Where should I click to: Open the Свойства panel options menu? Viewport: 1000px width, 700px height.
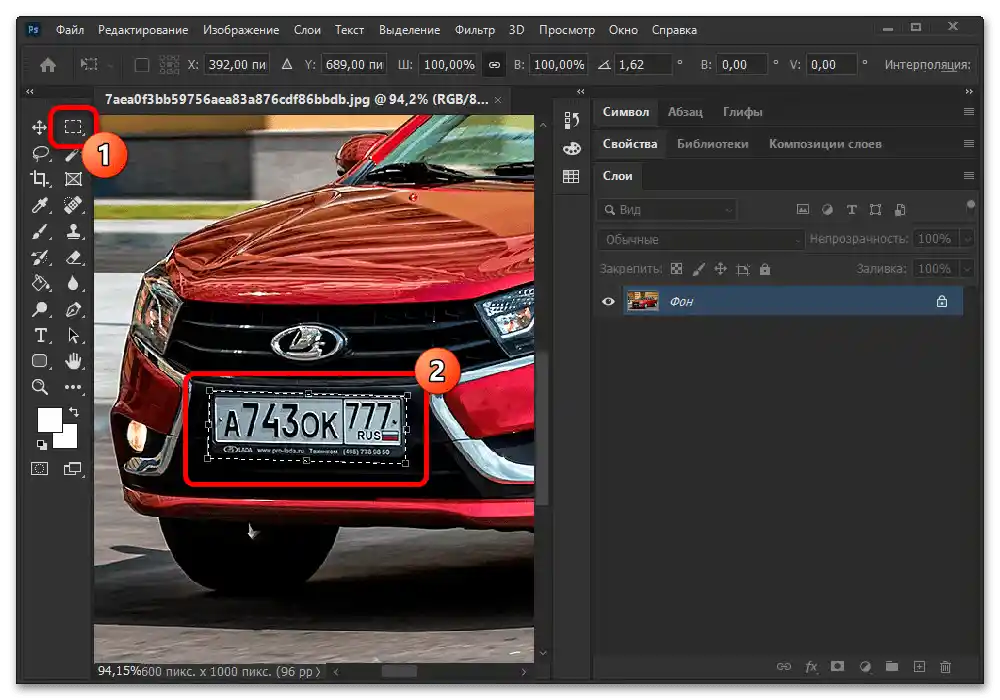coord(969,144)
